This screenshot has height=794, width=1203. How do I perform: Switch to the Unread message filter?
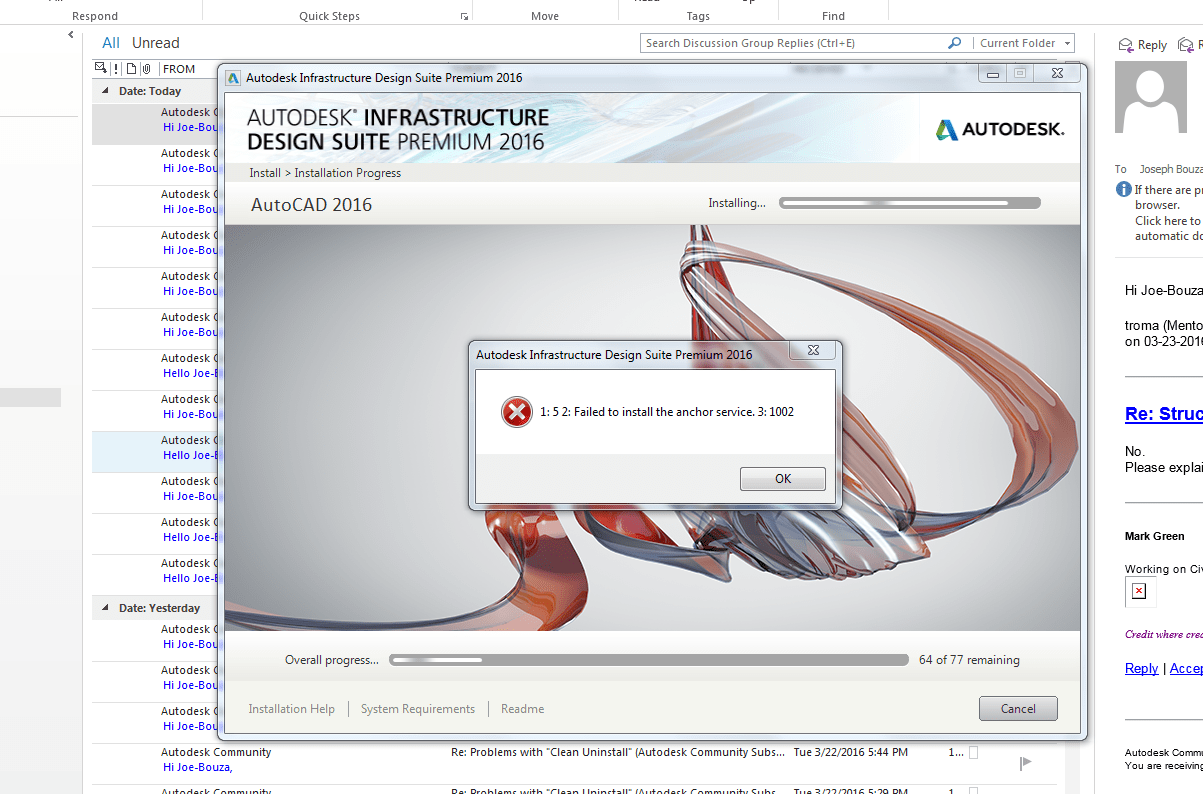click(x=156, y=42)
